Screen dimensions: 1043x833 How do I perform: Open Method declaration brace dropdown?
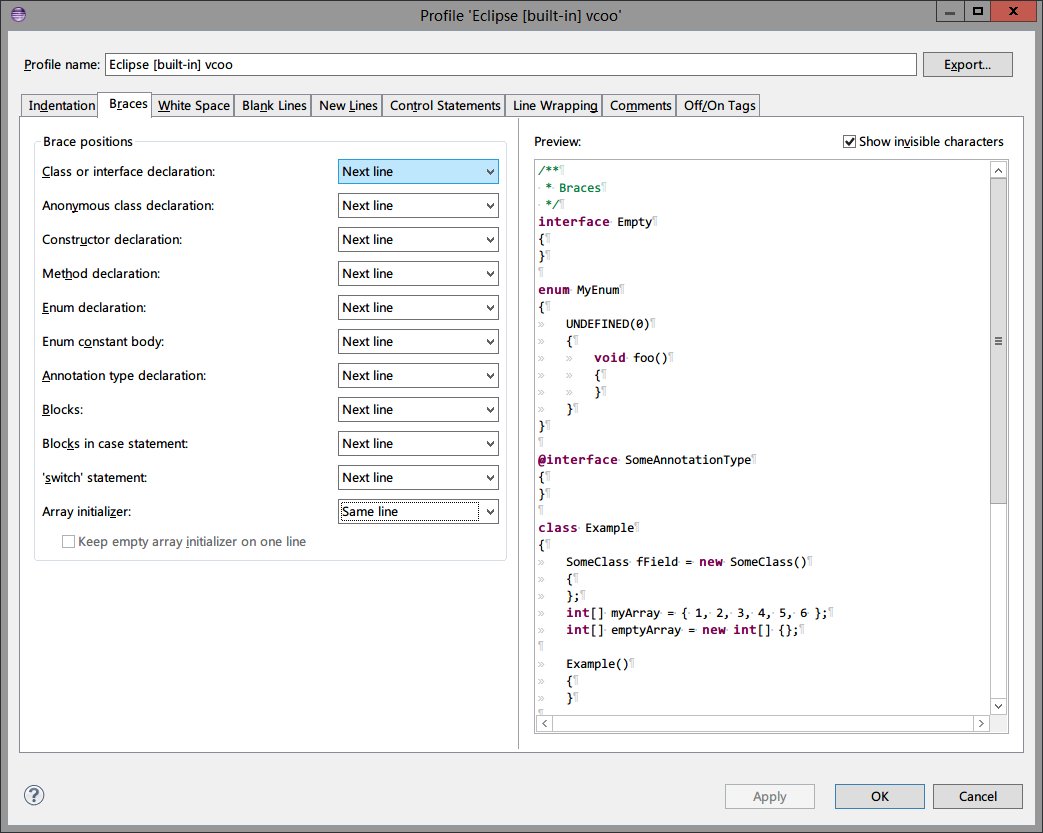[x=418, y=274]
